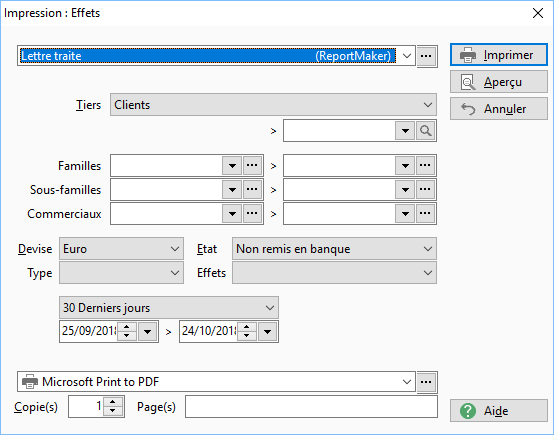The width and height of the screenshot is (554, 435).
Task: Click ellipsis button of second Commerciaux field
Action: [x=425, y=213]
